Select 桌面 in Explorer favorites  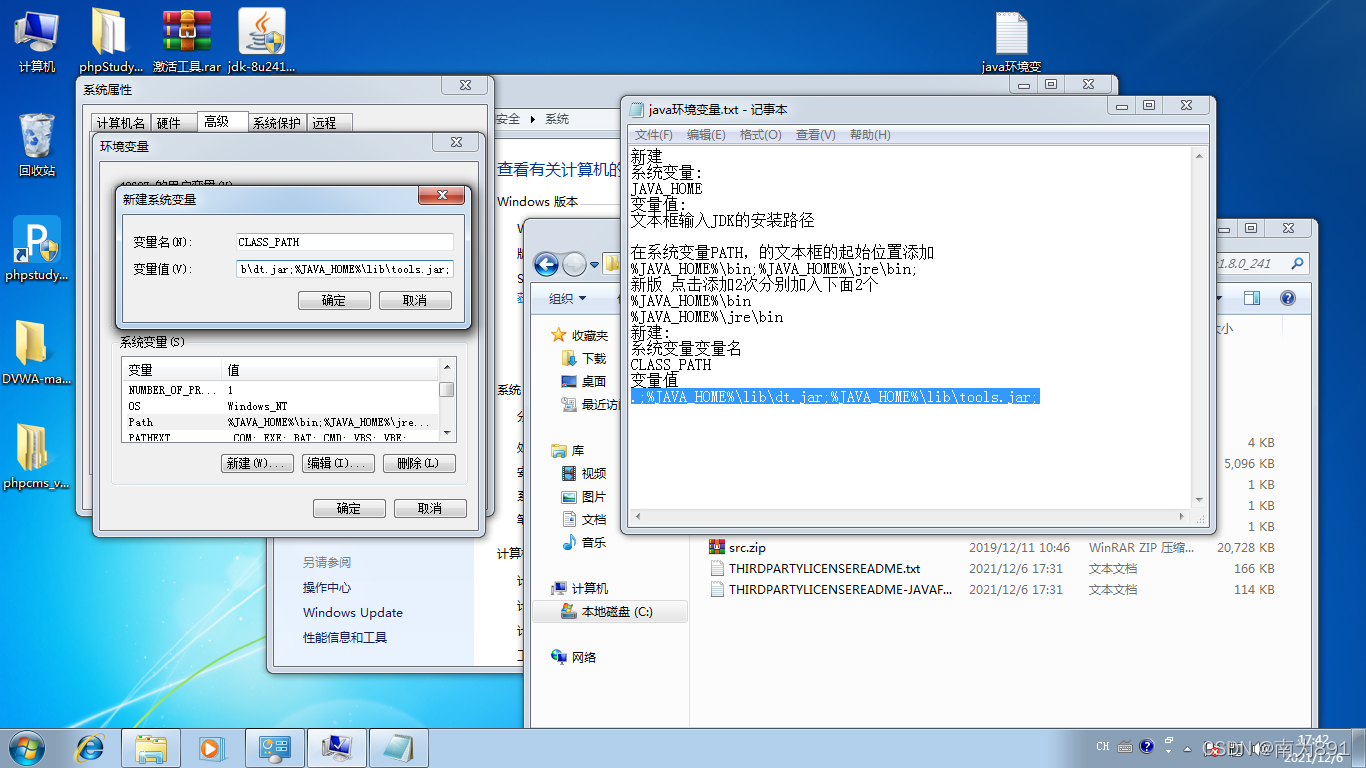click(584, 381)
